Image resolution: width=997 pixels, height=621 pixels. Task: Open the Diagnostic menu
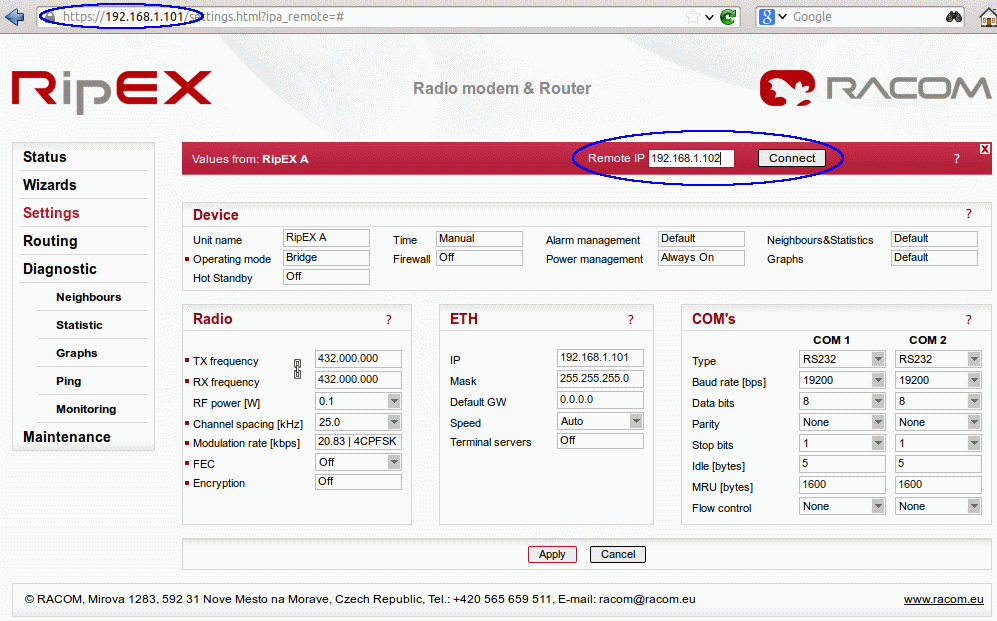(x=60, y=269)
